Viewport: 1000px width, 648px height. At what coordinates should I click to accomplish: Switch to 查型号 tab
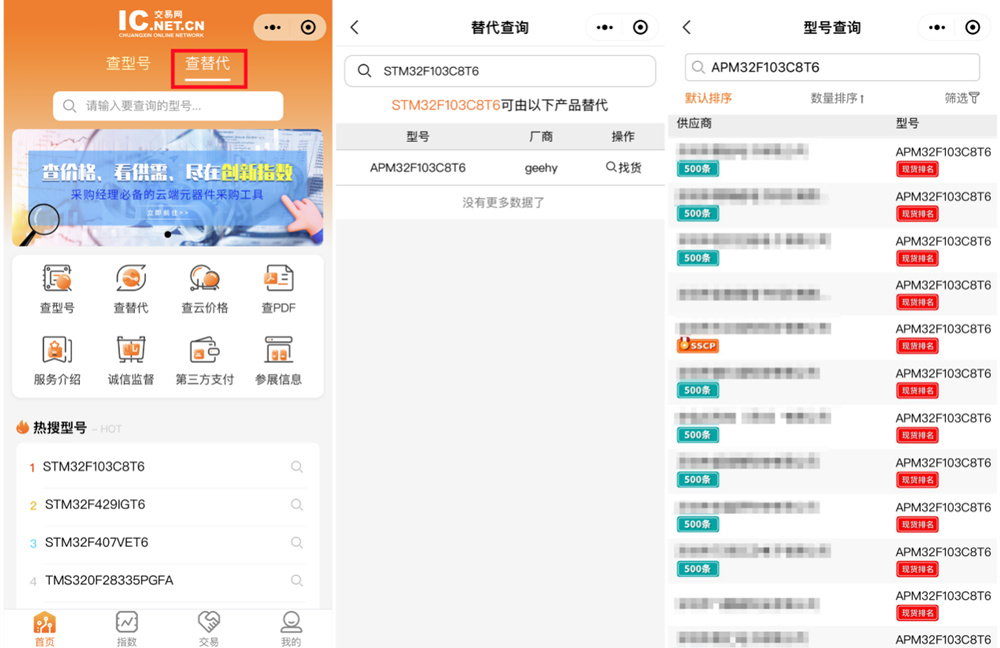(x=128, y=63)
